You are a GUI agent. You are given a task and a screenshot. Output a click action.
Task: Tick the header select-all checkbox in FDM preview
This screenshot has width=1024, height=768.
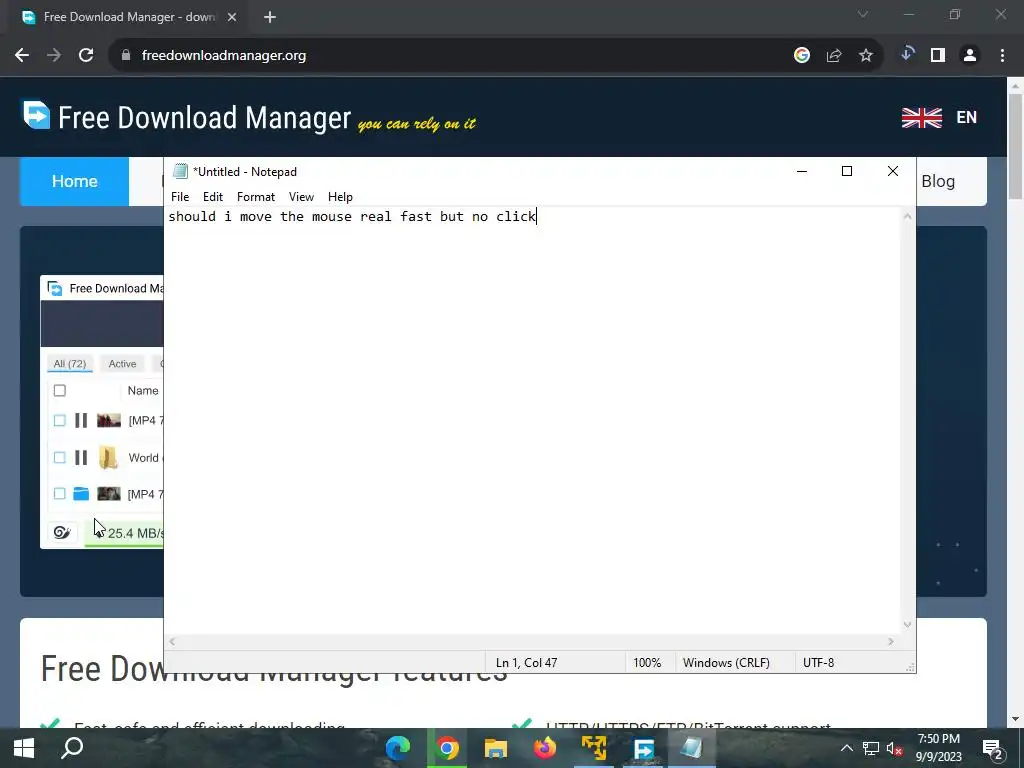click(59, 391)
